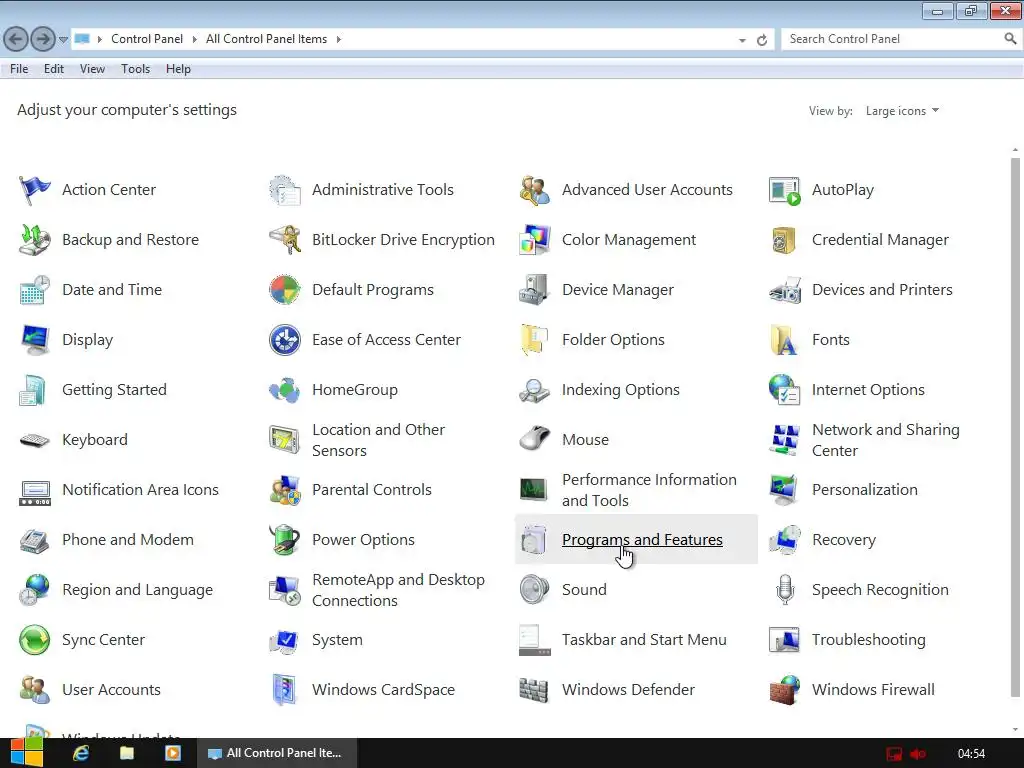Open the Mouse icon
The image size is (1024, 768).
[534, 440]
